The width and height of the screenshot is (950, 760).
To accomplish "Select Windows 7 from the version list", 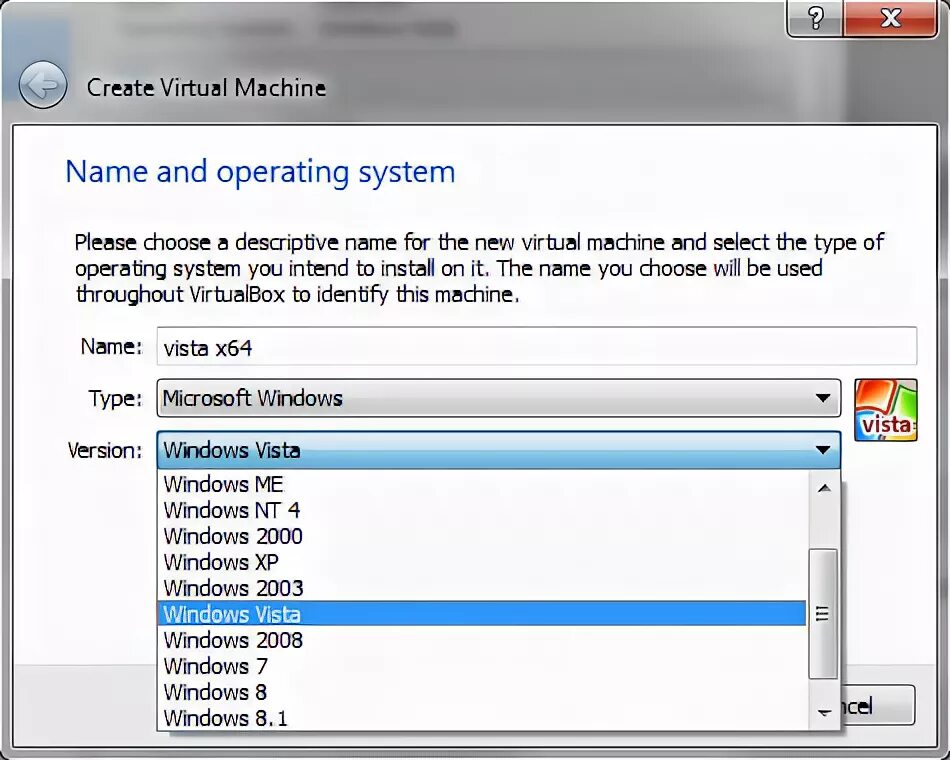I will tap(482, 666).
